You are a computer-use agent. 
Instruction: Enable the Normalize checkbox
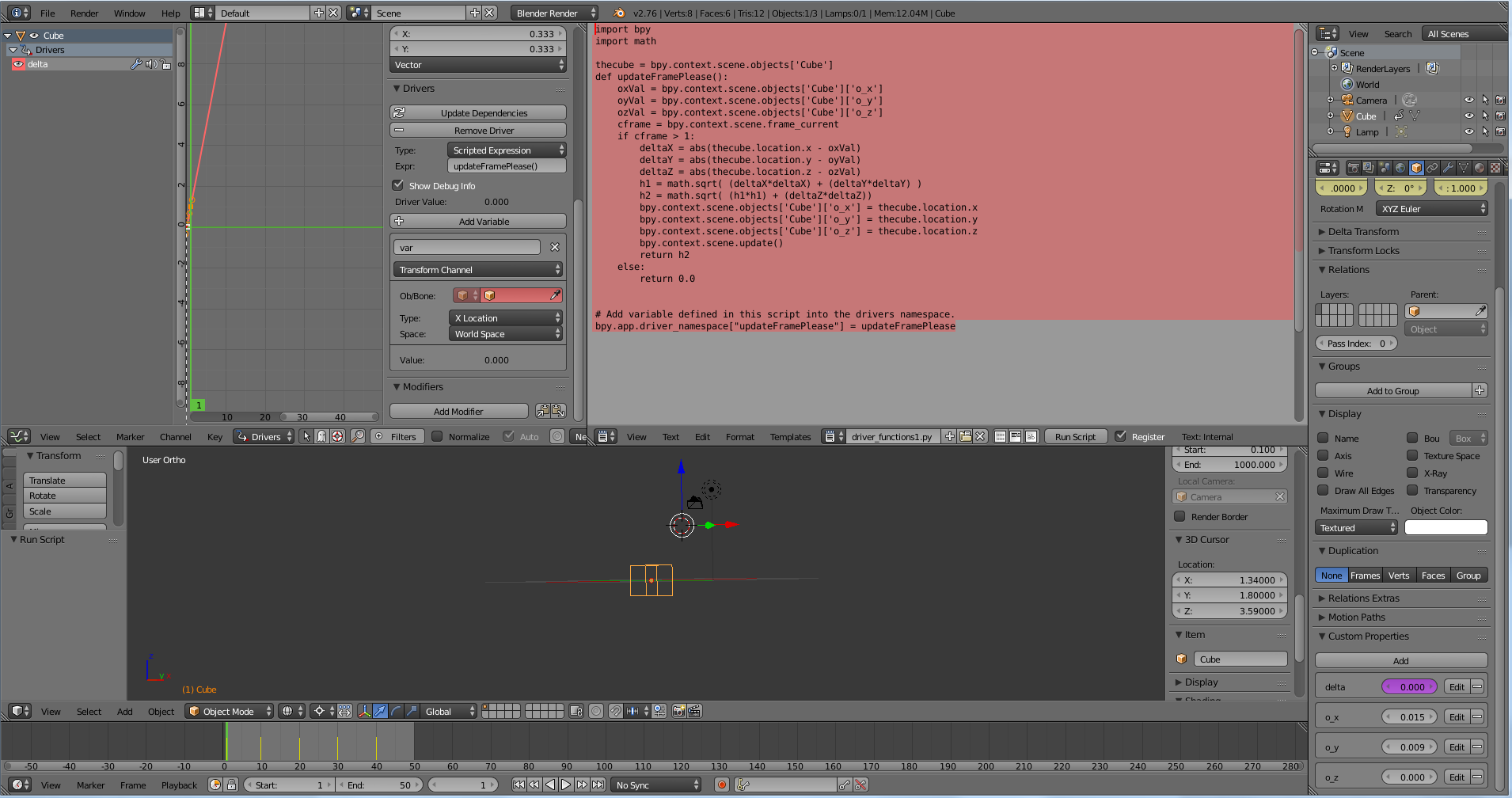point(437,436)
